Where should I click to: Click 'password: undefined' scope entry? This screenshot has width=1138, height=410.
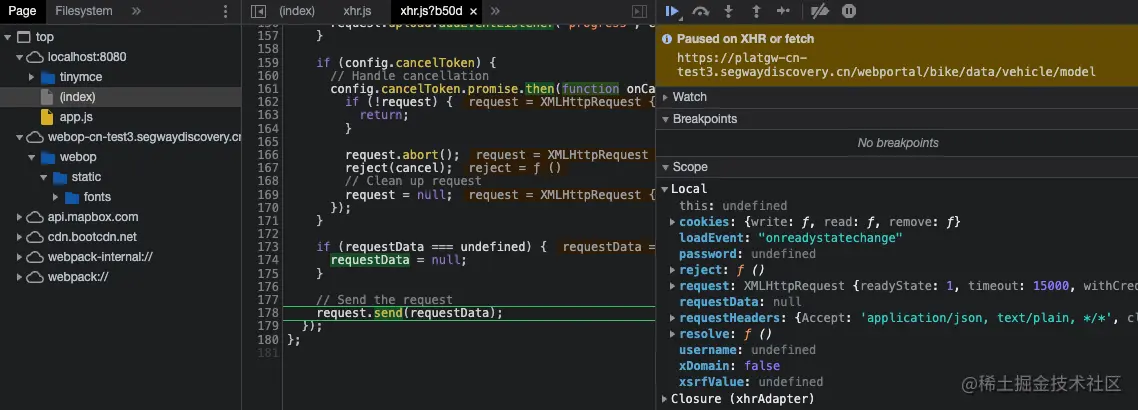pos(748,254)
